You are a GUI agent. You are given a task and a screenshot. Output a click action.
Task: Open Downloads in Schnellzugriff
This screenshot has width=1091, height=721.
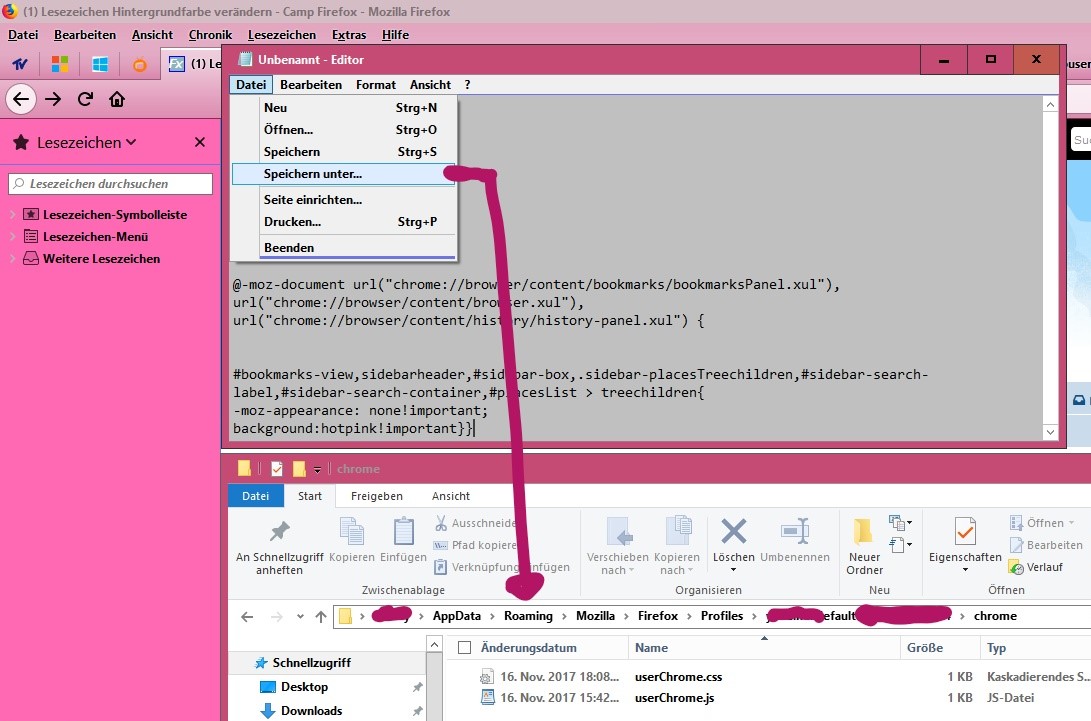coord(311,711)
